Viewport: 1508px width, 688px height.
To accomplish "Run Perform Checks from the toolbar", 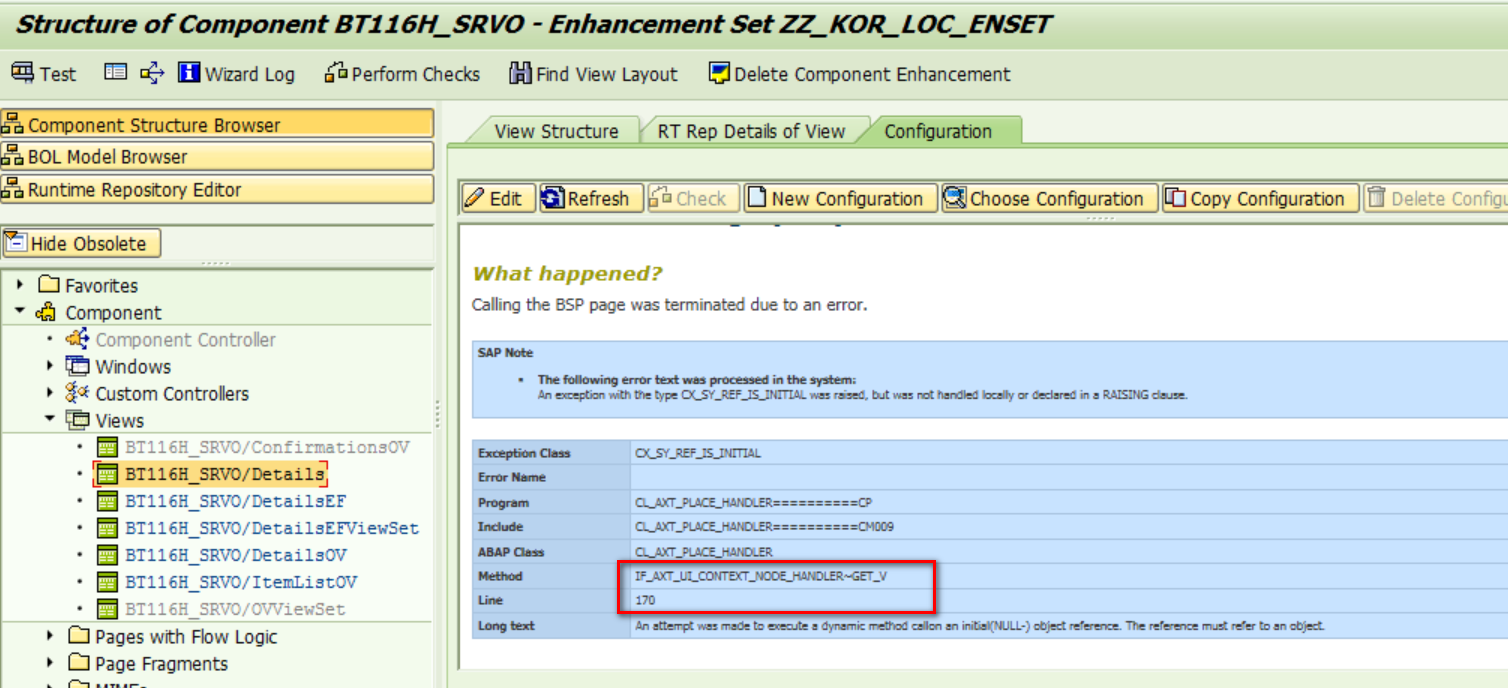I will coord(402,74).
